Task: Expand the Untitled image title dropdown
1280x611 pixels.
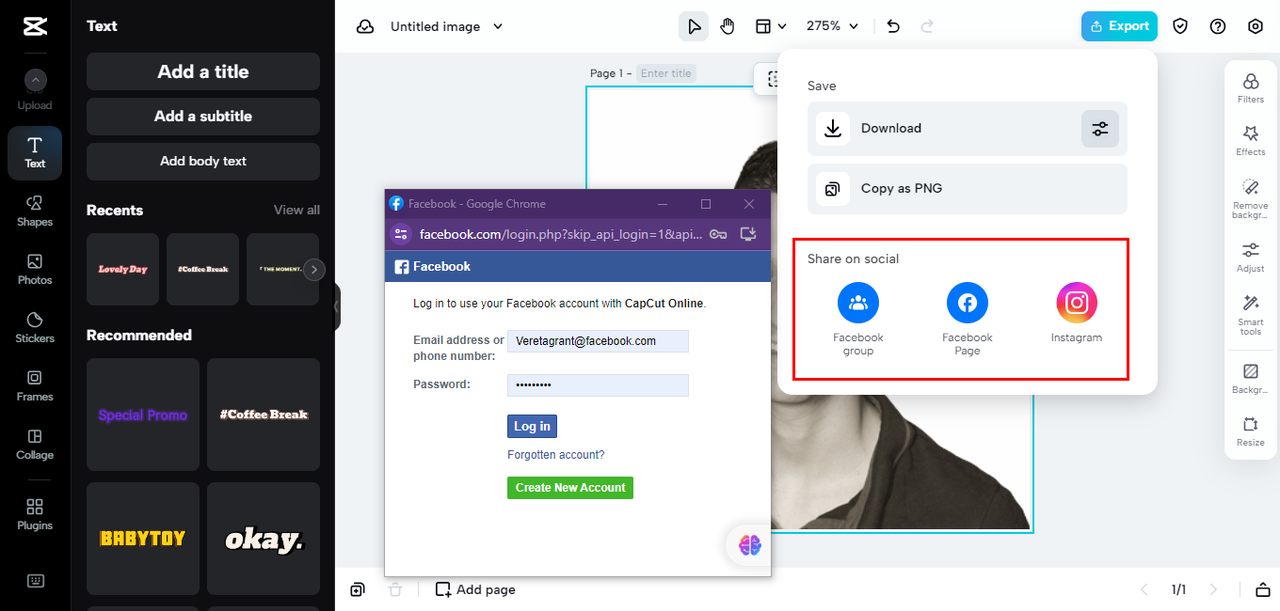Action: pos(498,27)
